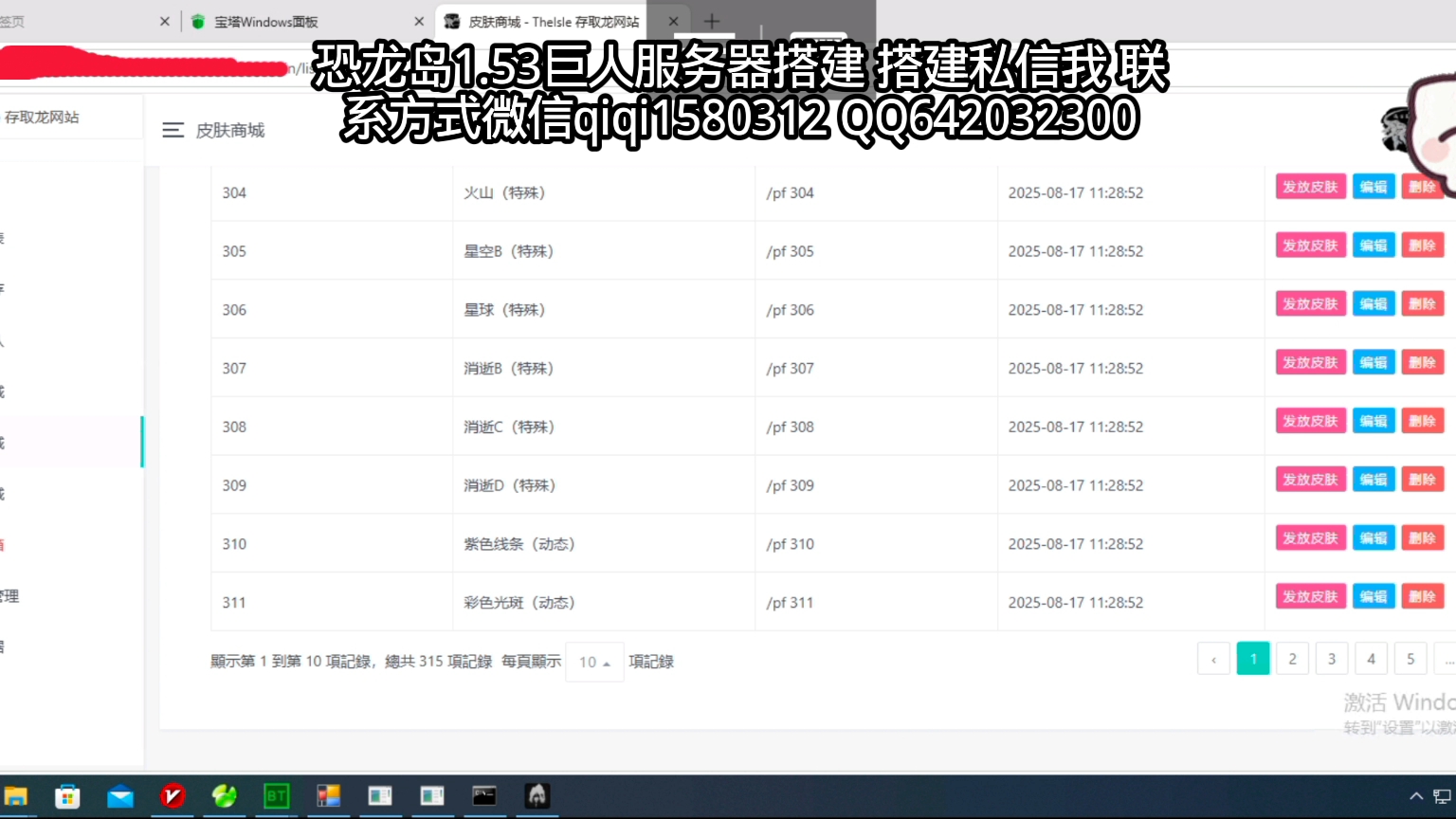Edit skin row 308 消逝C
This screenshot has width=1456, height=819.
tap(1374, 421)
